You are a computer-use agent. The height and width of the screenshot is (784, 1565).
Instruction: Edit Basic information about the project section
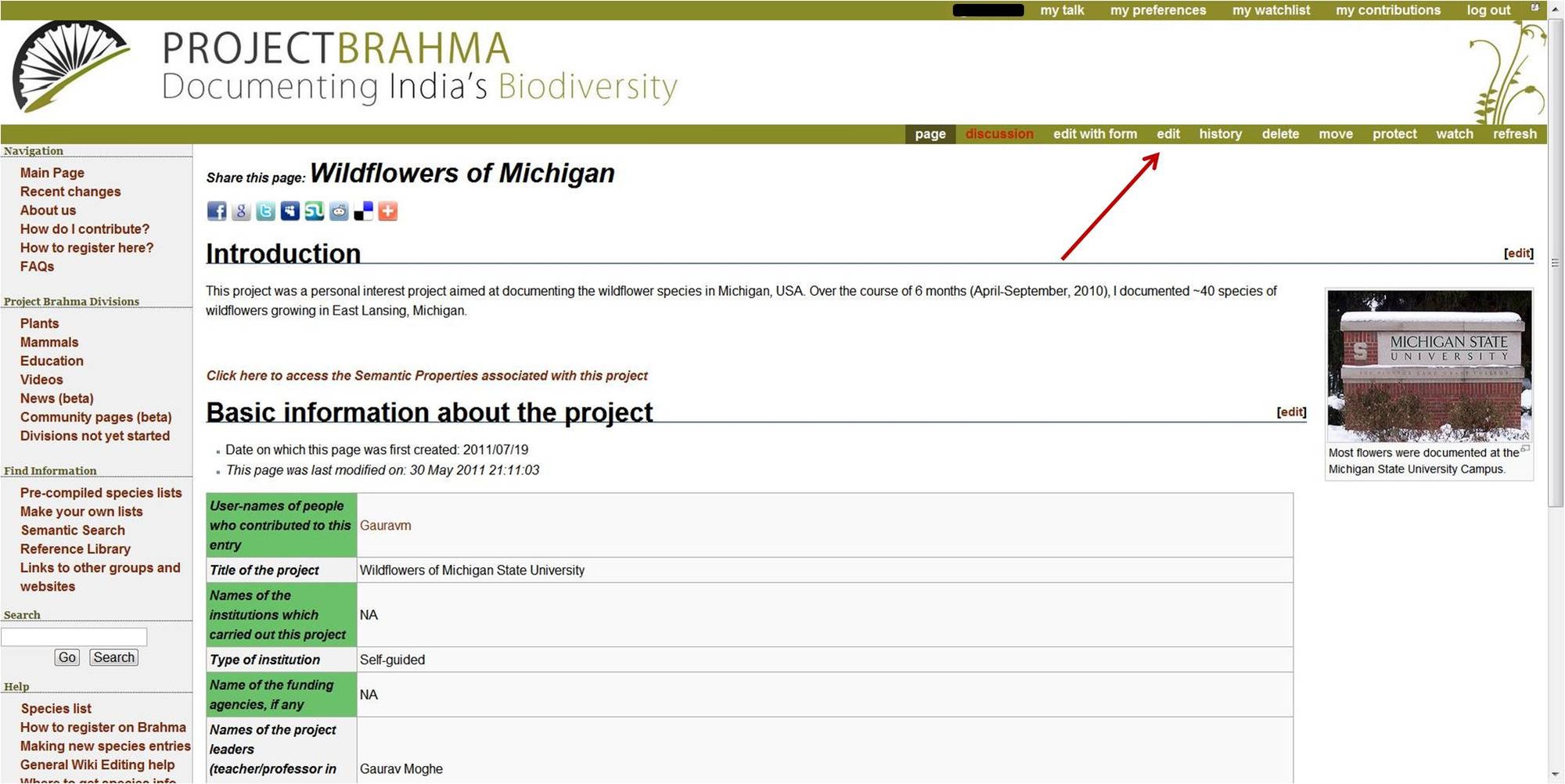coord(1291,412)
